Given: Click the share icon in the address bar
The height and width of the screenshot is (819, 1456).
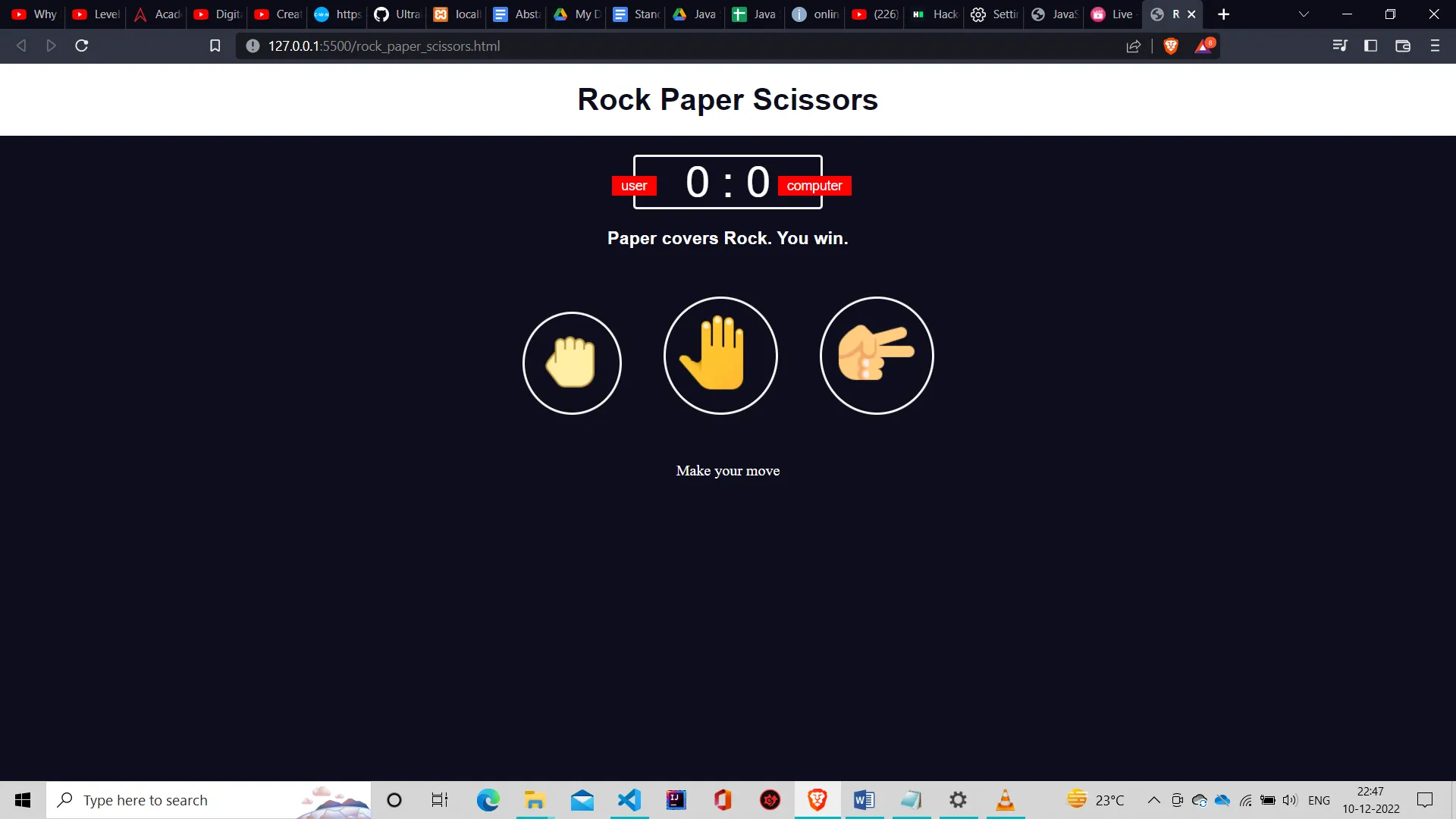Looking at the screenshot, I should [x=1134, y=45].
